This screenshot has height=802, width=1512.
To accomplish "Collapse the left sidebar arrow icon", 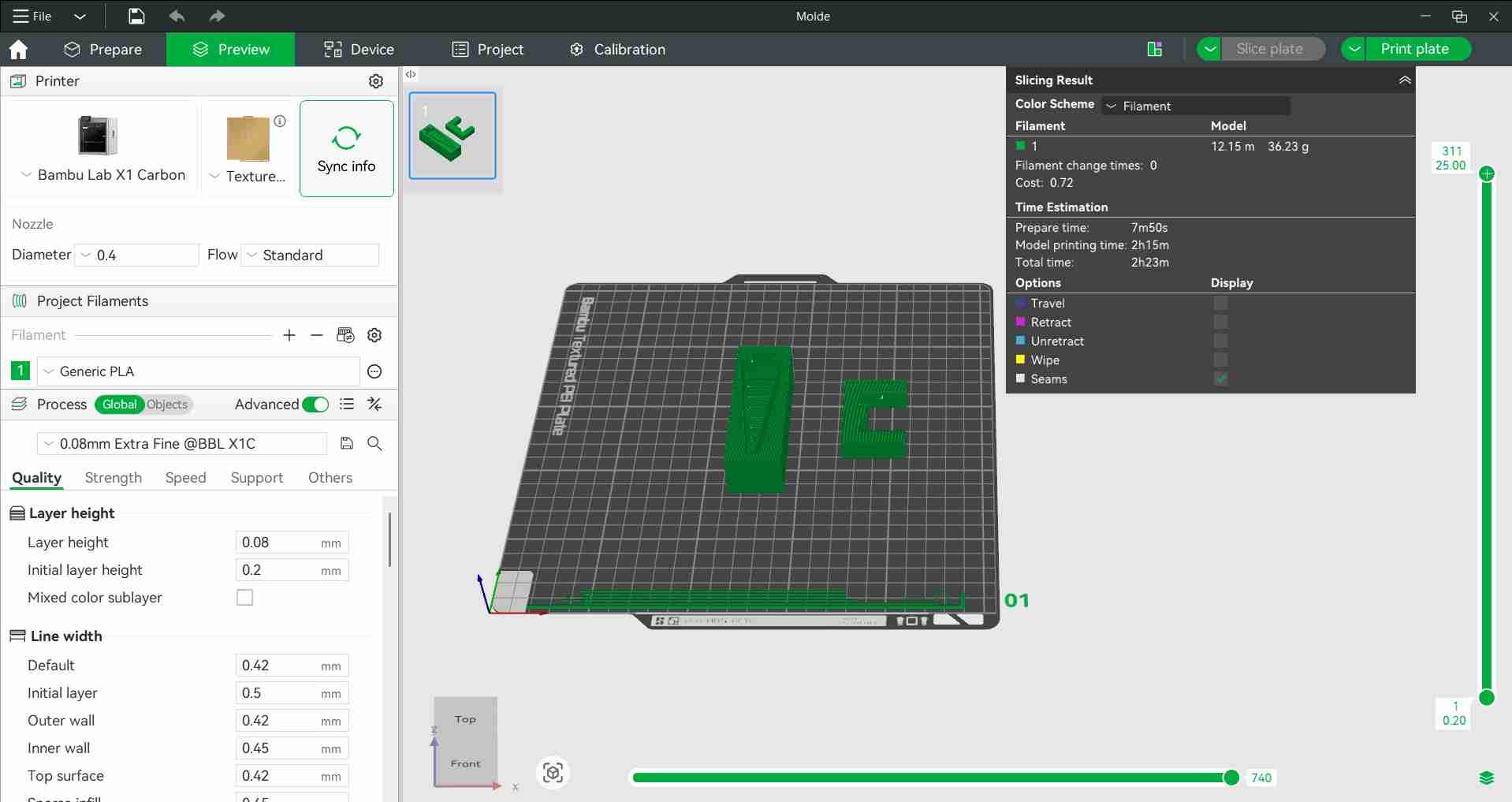I will click(411, 74).
